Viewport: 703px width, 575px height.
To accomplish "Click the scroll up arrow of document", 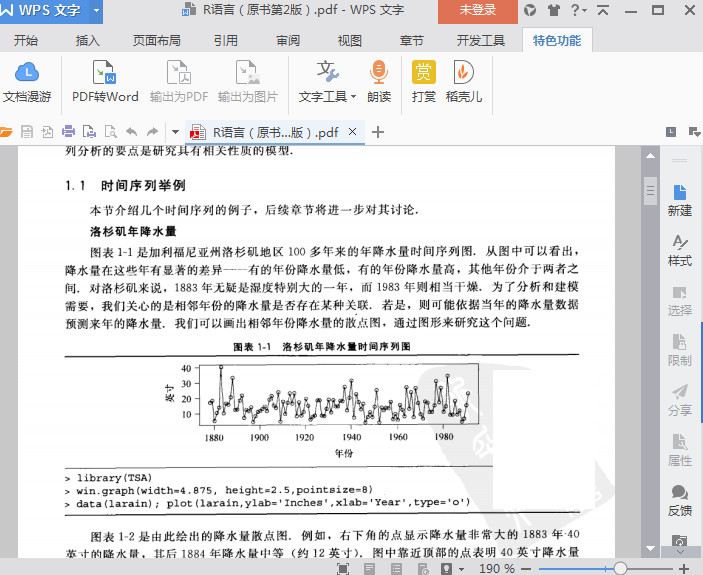I will (650, 156).
